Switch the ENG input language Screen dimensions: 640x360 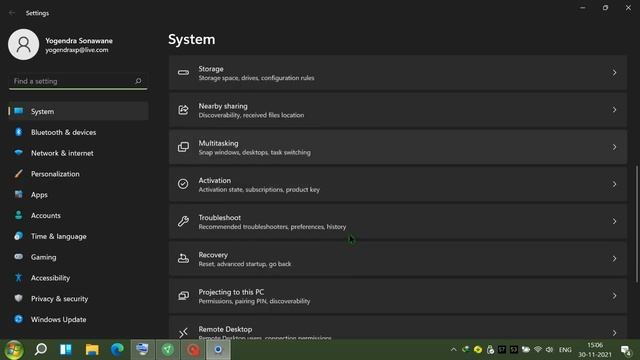click(x=565, y=350)
